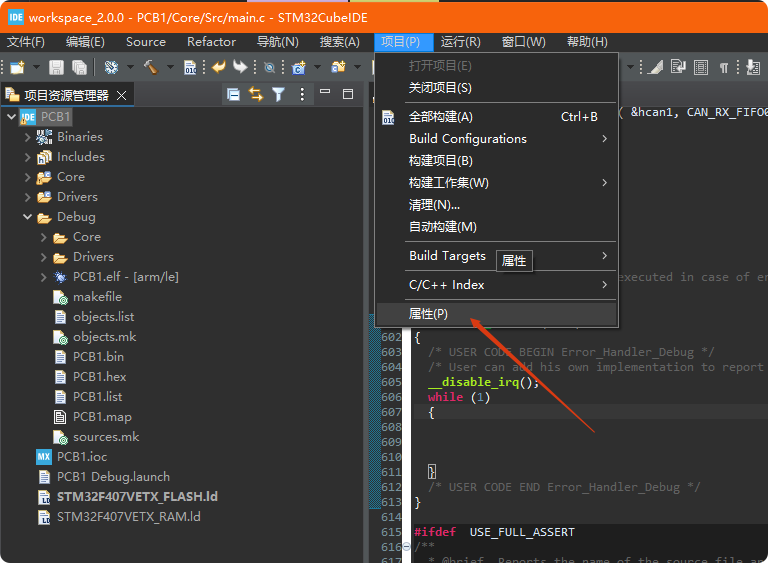Show whitespace characters pilcrow icon
Screen dimensions: 768x563
pyautogui.click(x=724, y=67)
